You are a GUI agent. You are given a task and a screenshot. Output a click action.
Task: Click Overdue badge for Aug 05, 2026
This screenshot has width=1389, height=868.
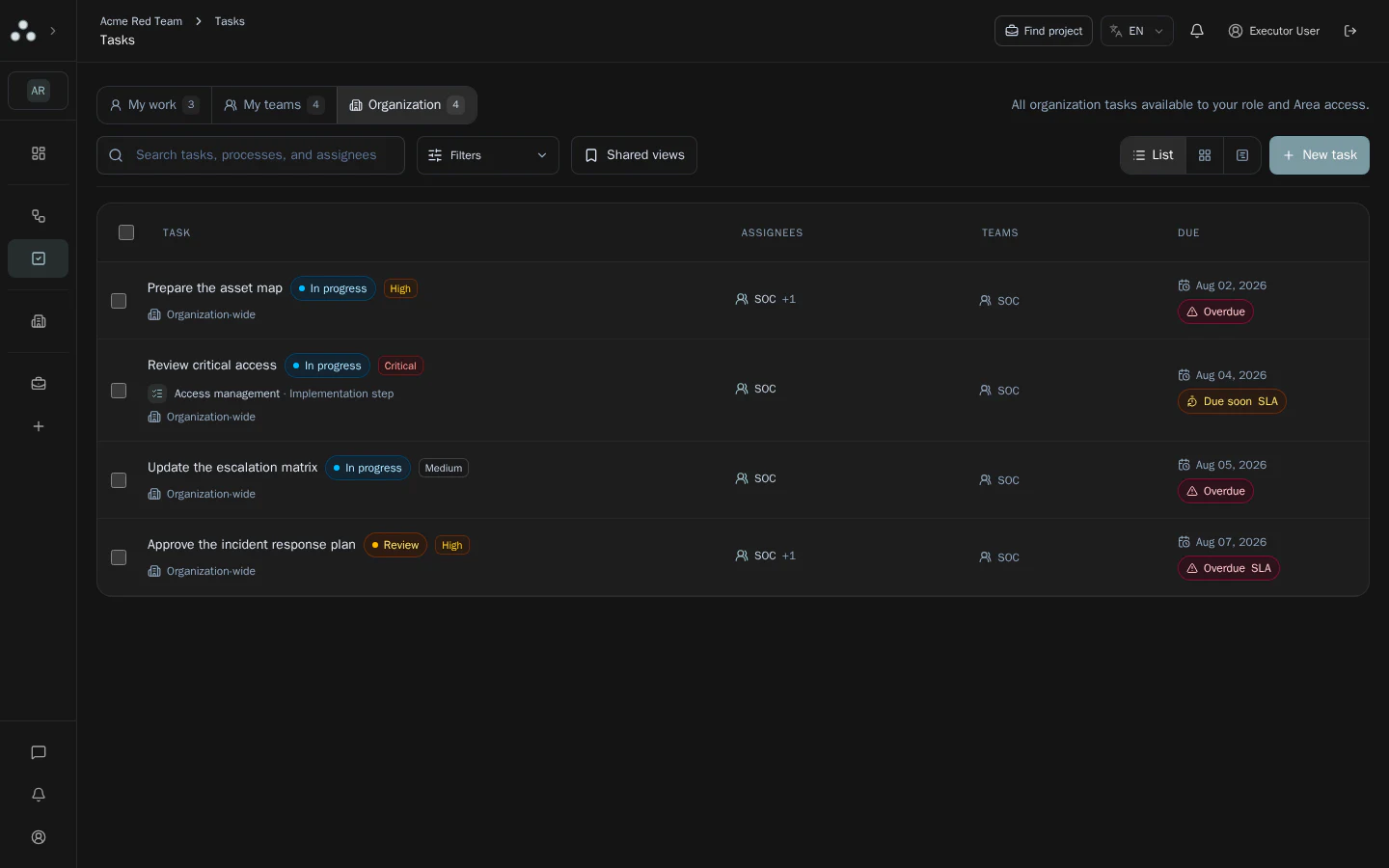[x=1215, y=491]
